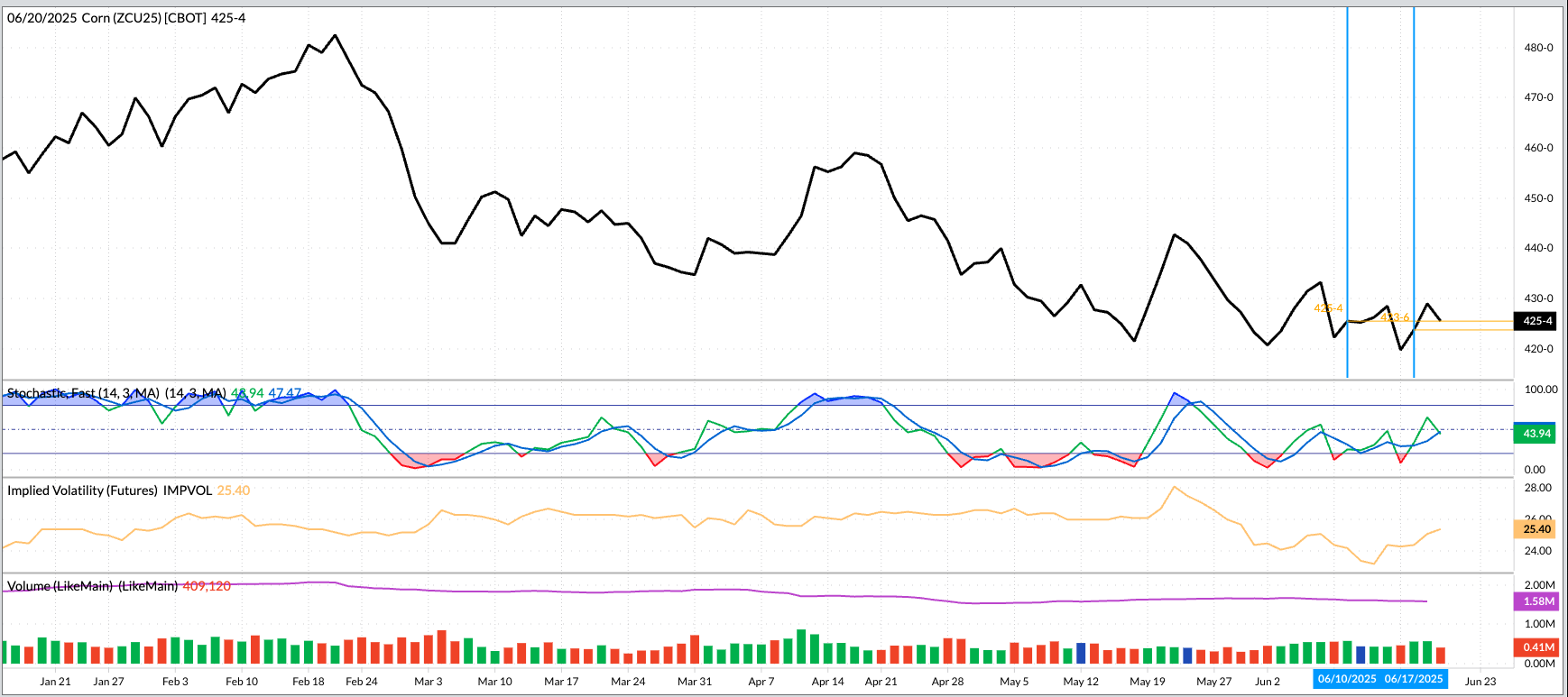1568x697 pixels.
Task: Click the Apr 14 date on time axis
Action: click(827, 682)
